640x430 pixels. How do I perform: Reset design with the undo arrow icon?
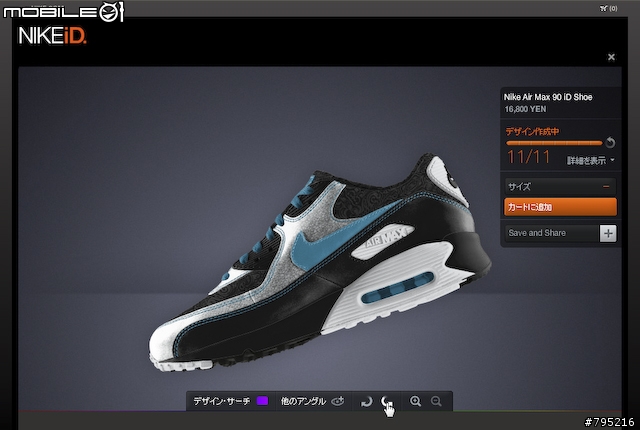click(610, 142)
